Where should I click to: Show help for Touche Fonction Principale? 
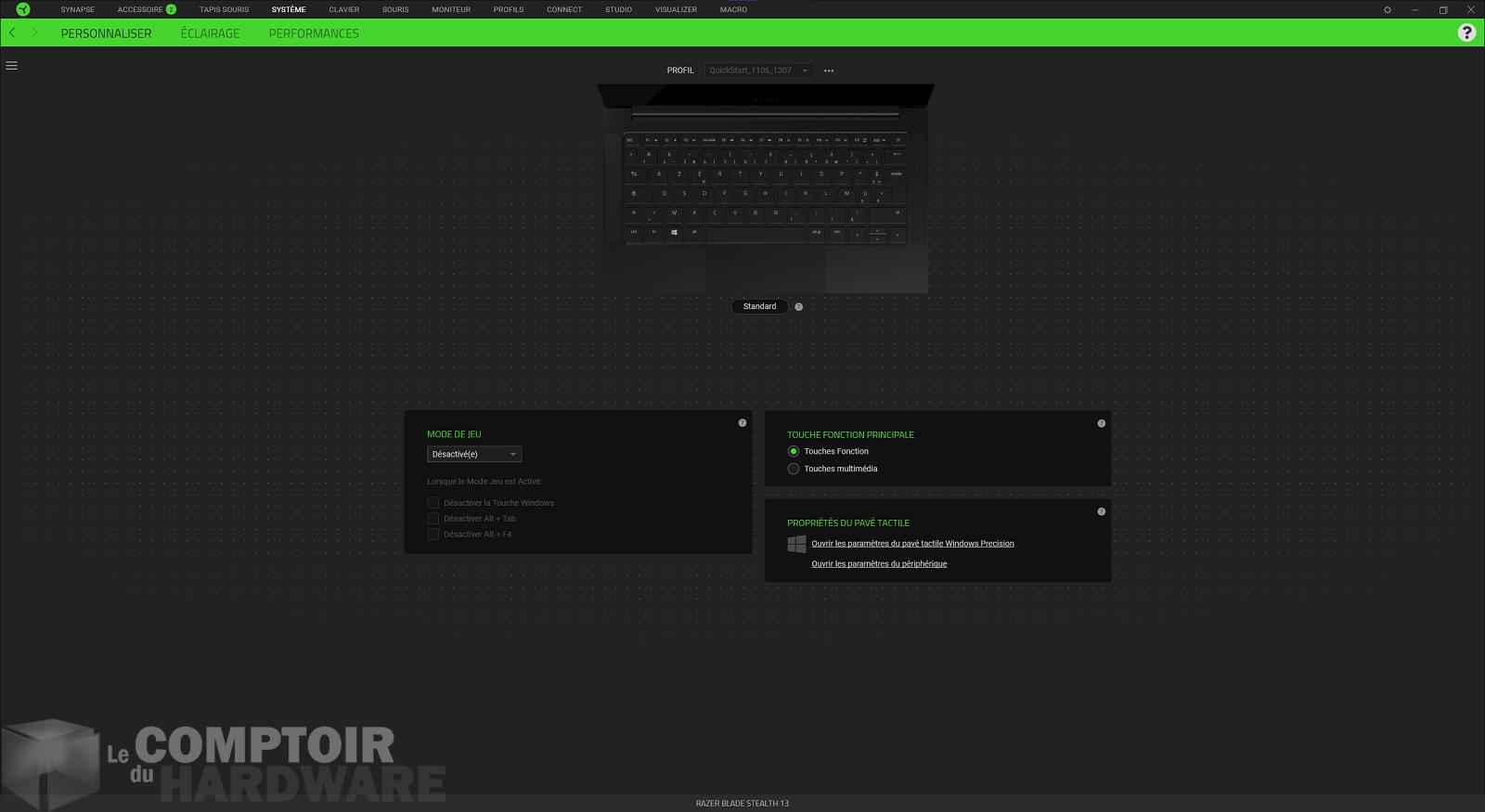point(1102,424)
